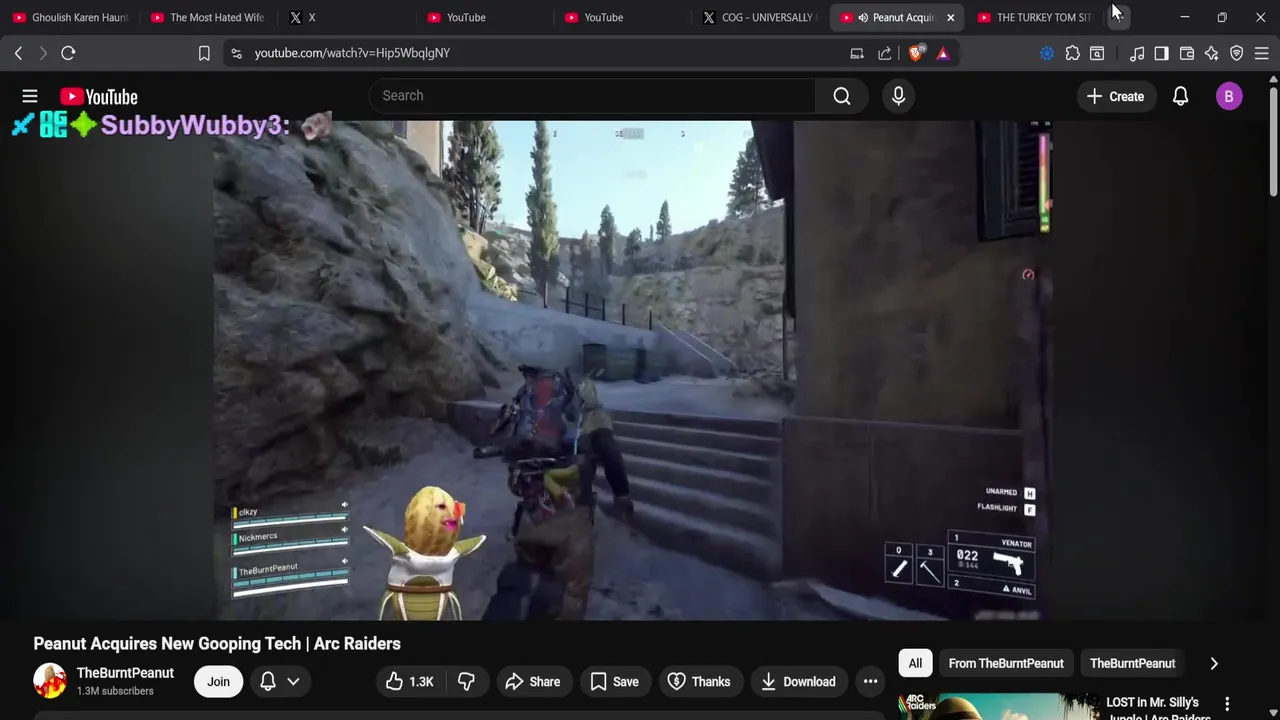Go back to previous page

tap(18, 53)
